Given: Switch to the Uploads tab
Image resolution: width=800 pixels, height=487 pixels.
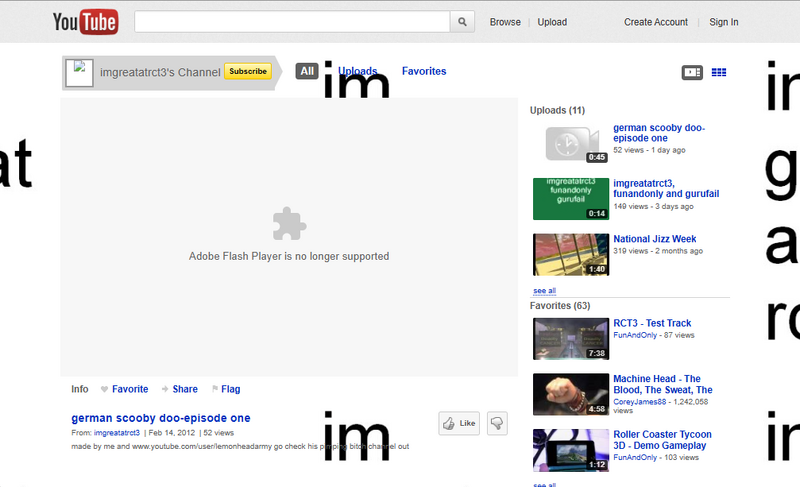Looking at the screenshot, I should (x=358, y=71).
